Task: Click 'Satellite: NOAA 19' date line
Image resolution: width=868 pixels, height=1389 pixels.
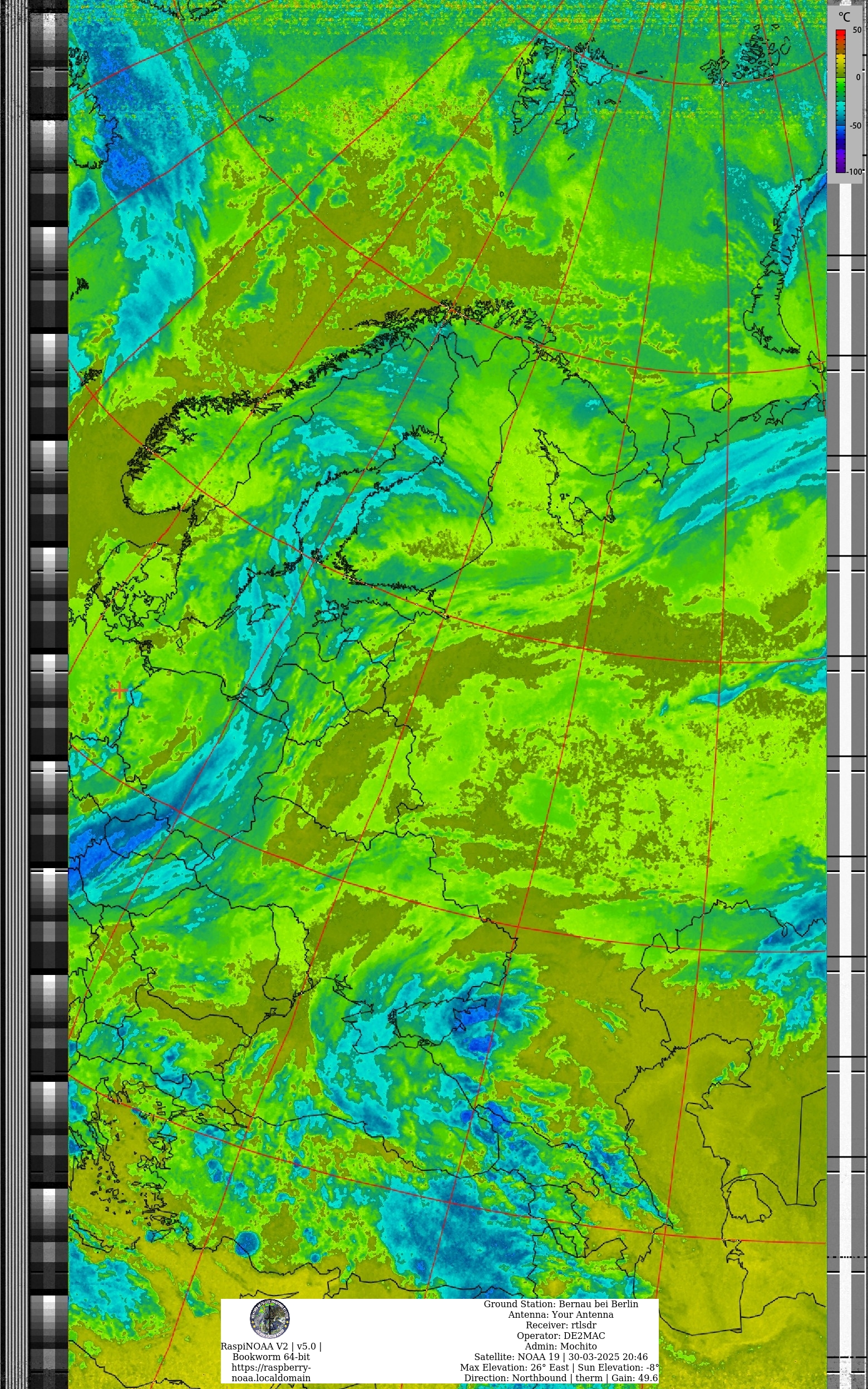Action: [x=561, y=1357]
